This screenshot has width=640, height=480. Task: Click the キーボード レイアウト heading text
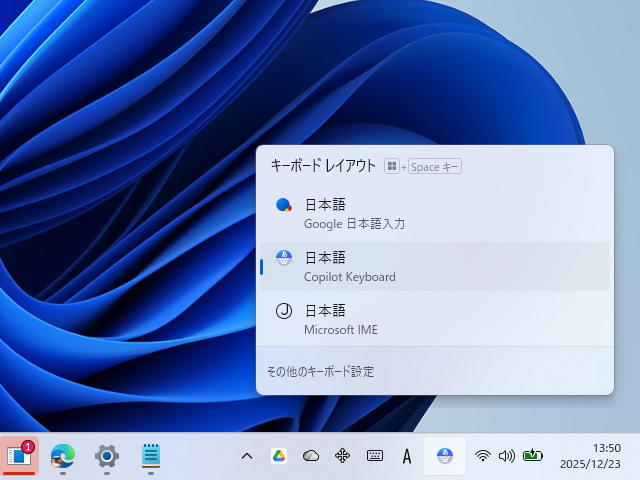pos(323,166)
